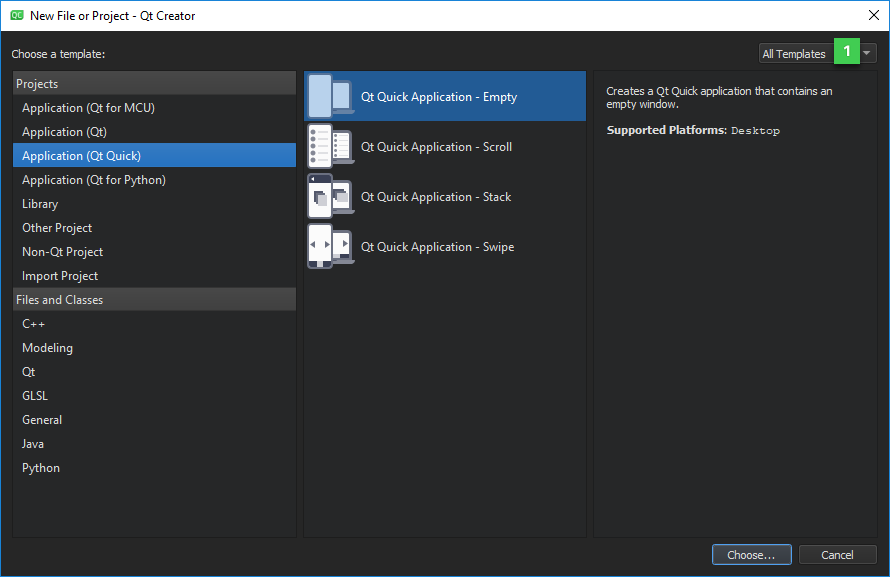Image resolution: width=890 pixels, height=577 pixels.
Task: Select Import Project in the list
Action: click(x=60, y=276)
